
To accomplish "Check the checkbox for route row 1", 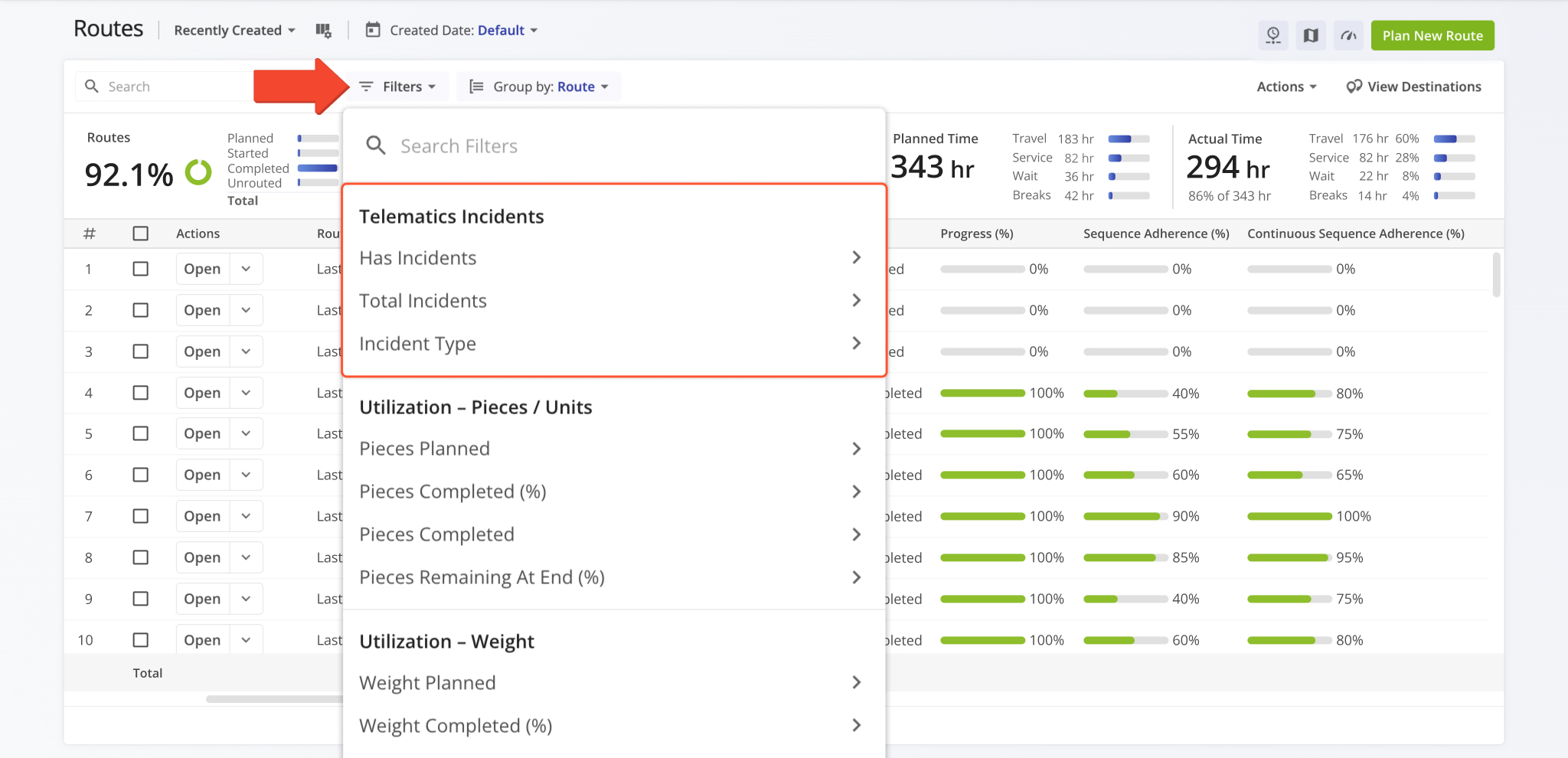I will [x=141, y=269].
